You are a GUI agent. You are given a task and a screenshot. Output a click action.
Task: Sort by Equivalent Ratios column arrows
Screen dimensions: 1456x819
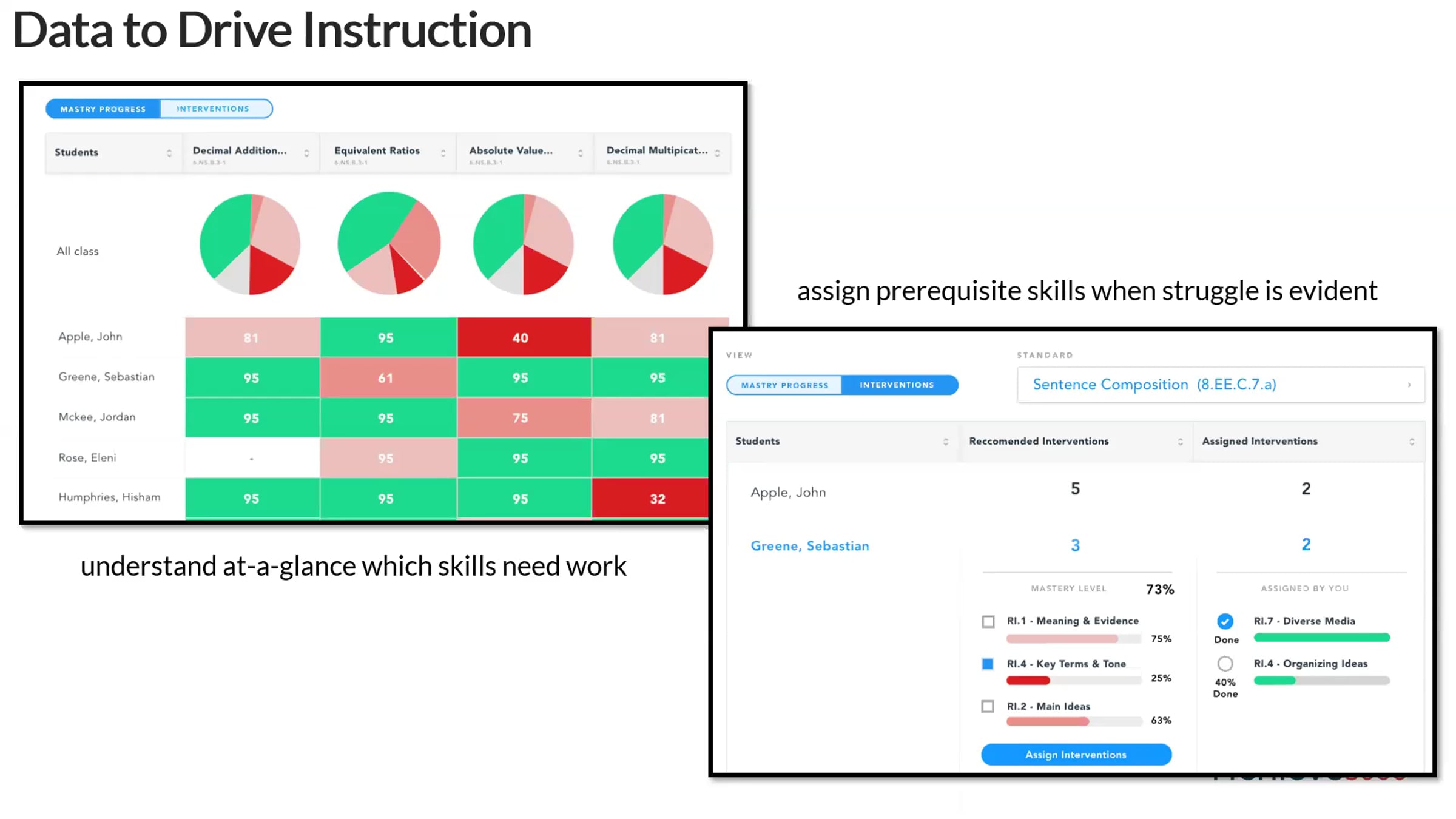point(443,153)
